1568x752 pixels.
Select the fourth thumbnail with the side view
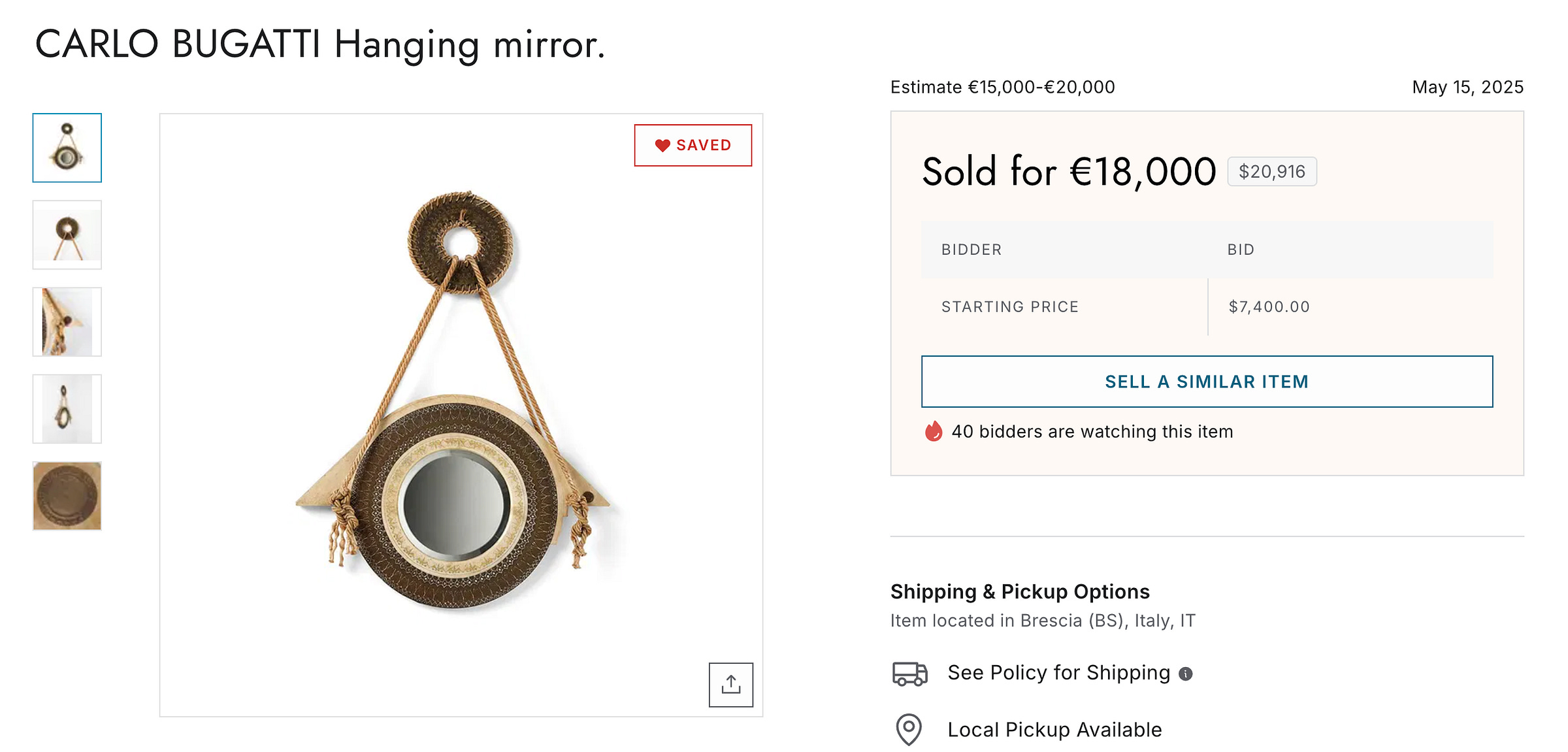pos(67,409)
